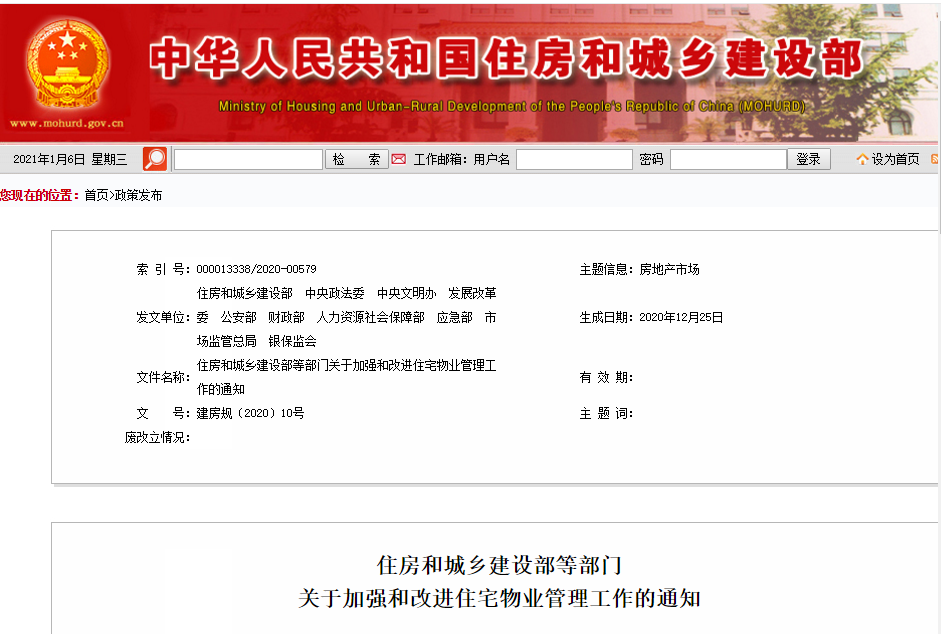This screenshot has width=941, height=634.
Task: Click the 生成日期 label
Action: [x=606, y=317]
